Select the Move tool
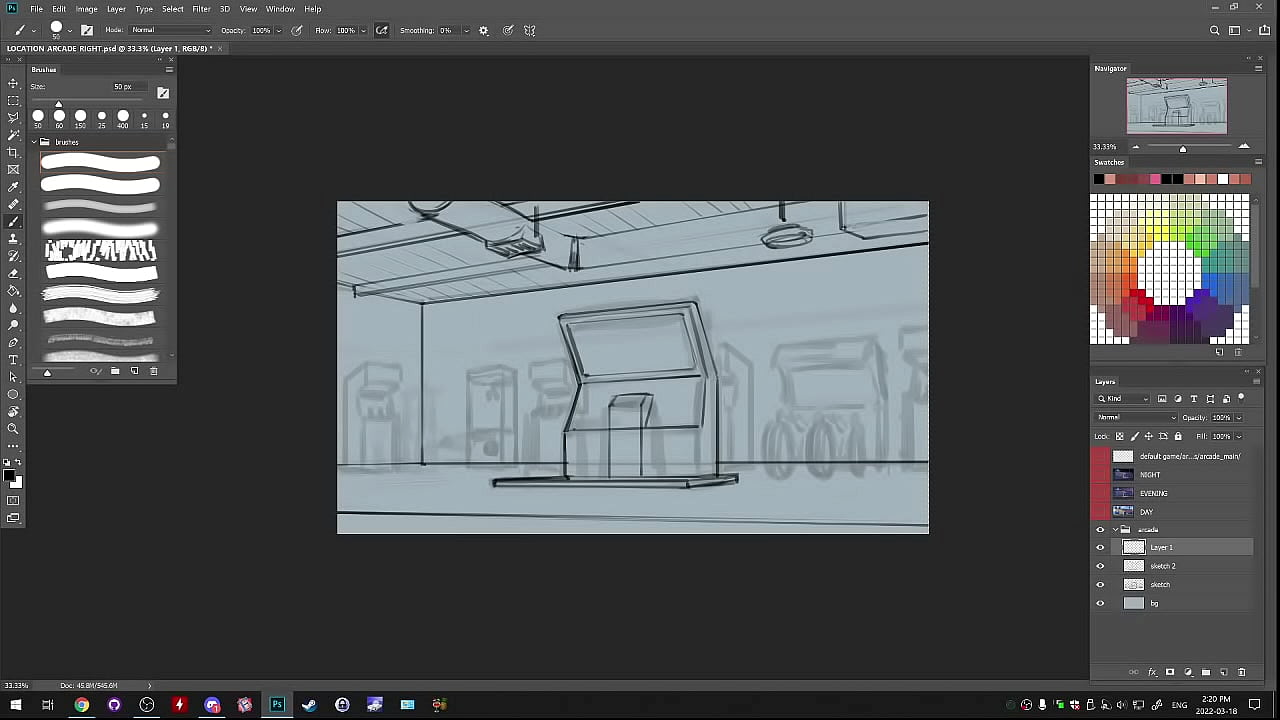The width and height of the screenshot is (1280, 720). (x=13, y=83)
